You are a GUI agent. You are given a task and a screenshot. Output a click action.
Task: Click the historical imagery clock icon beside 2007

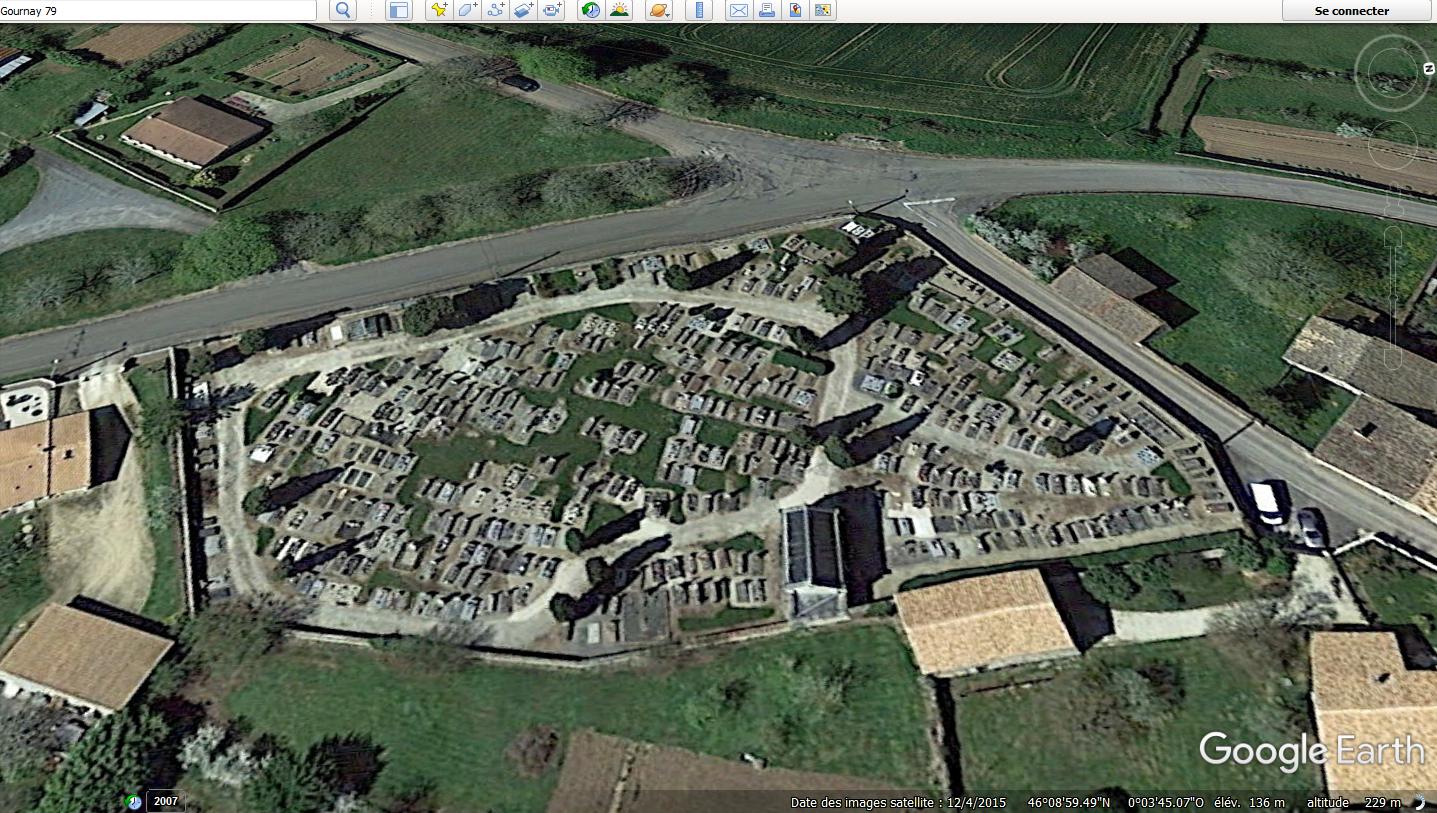coord(133,801)
